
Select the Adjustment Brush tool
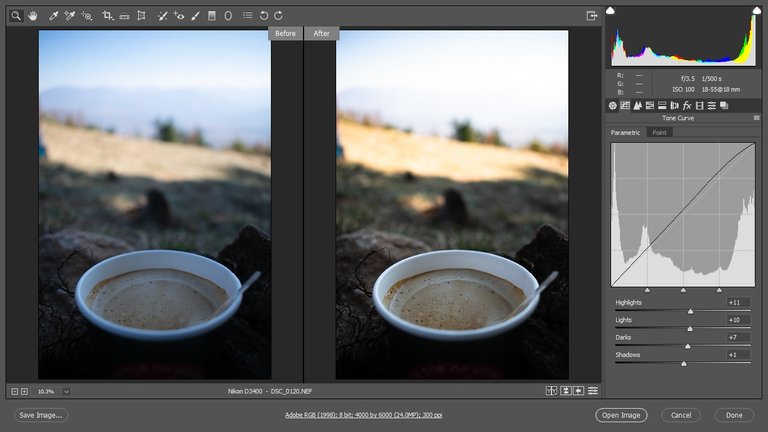[195, 16]
